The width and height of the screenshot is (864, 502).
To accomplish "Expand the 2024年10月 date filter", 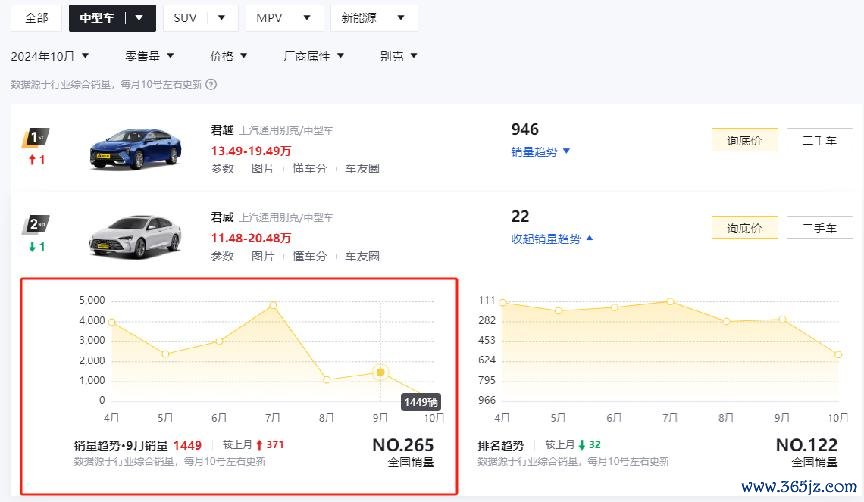I will [x=50, y=56].
